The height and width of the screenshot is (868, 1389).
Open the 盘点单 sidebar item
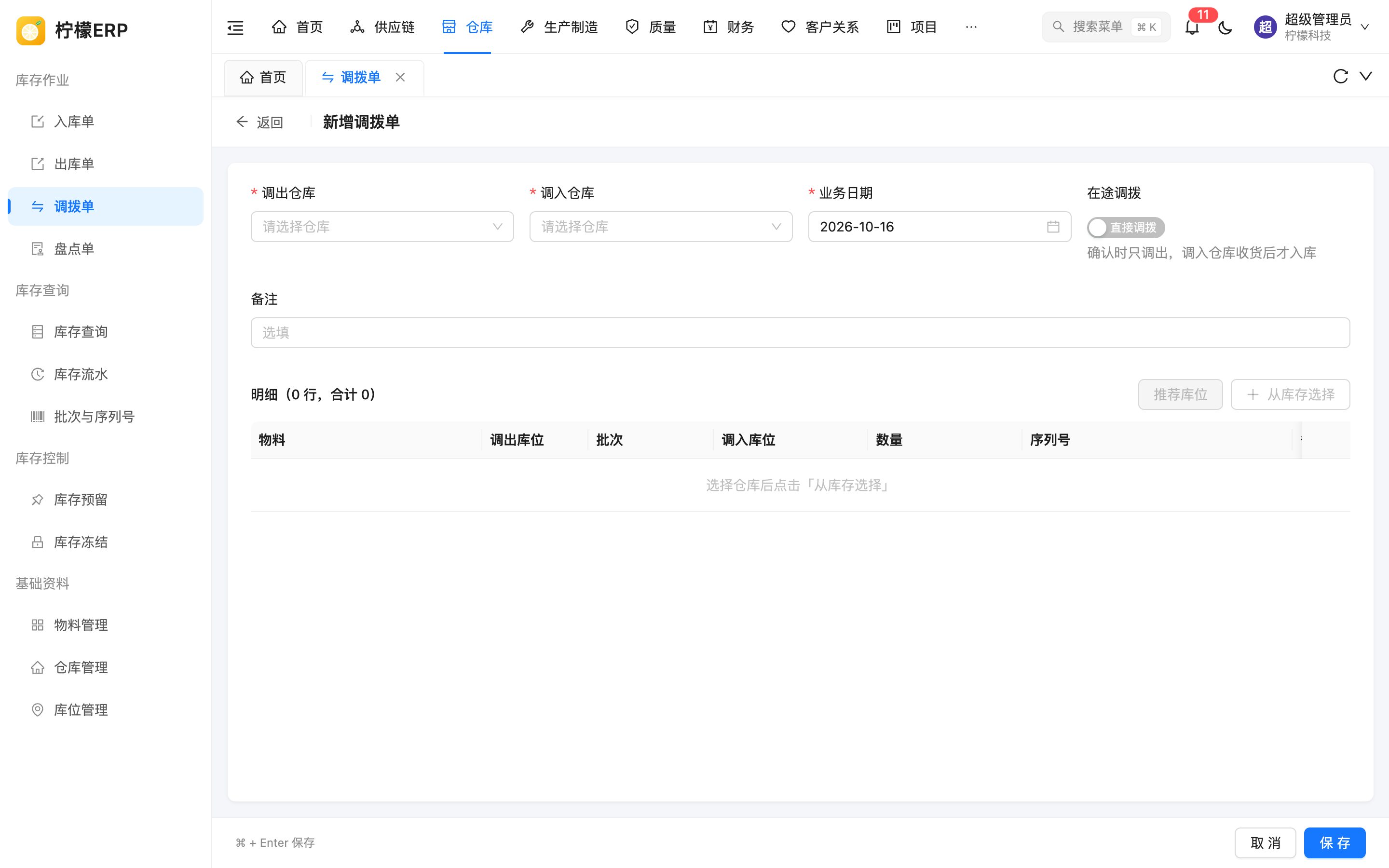[x=106, y=249]
